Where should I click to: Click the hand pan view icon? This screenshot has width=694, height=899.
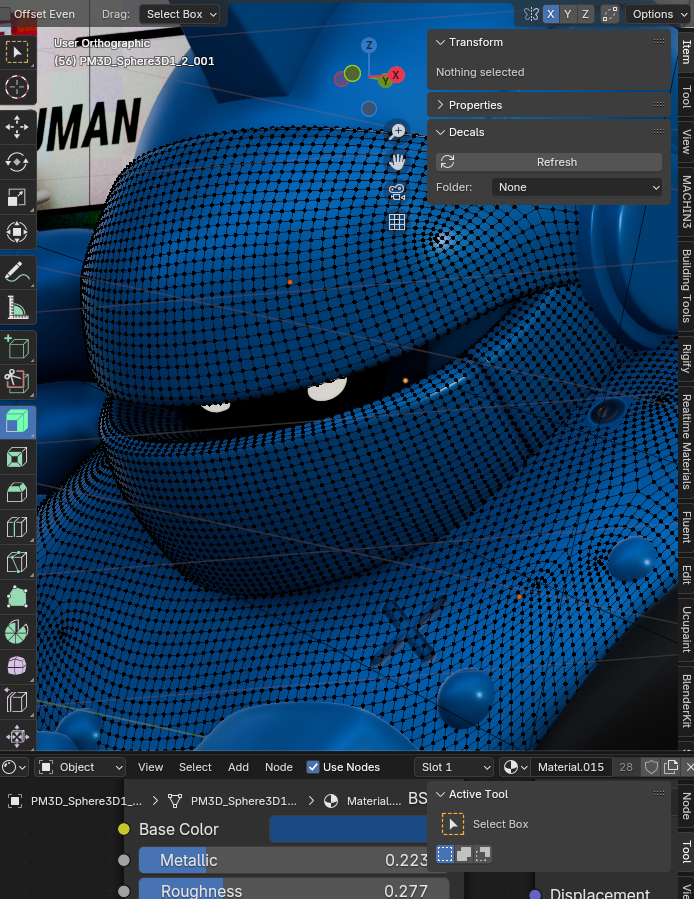click(x=397, y=161)
